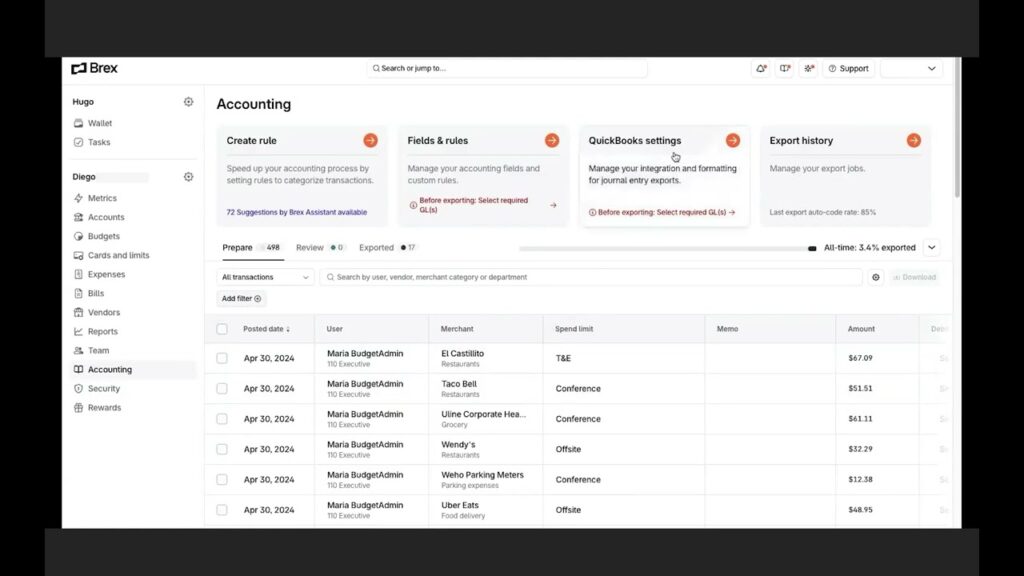Click Download button
The height and width of the screenshot is (576, 1024).
pyautogui.click(x=914, y=278)
